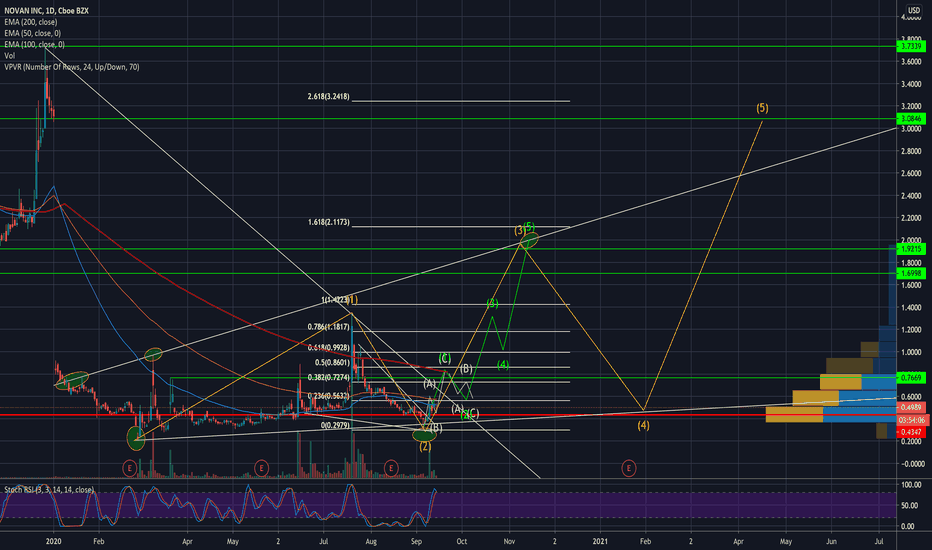
Task: Select the green ellipse at the (3)(5) target
Action: [529, 240]
